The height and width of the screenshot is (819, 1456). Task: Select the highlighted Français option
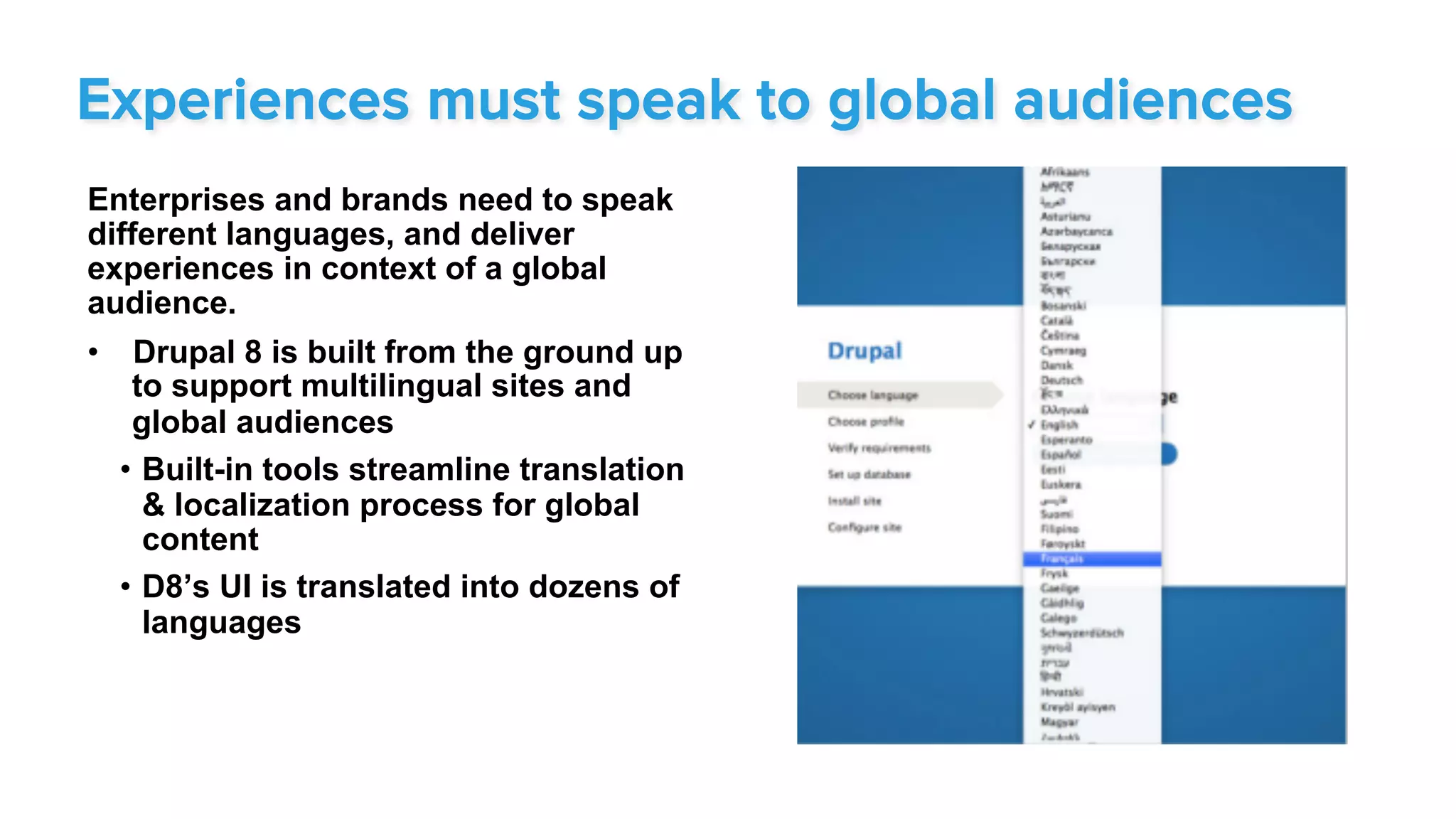pos(1092,559)
